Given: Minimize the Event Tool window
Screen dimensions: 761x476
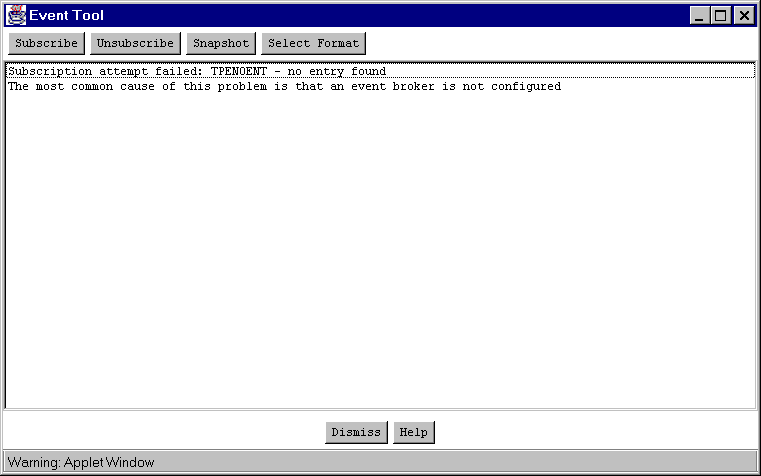Looking at the screenshot, I should coord(699,16).
